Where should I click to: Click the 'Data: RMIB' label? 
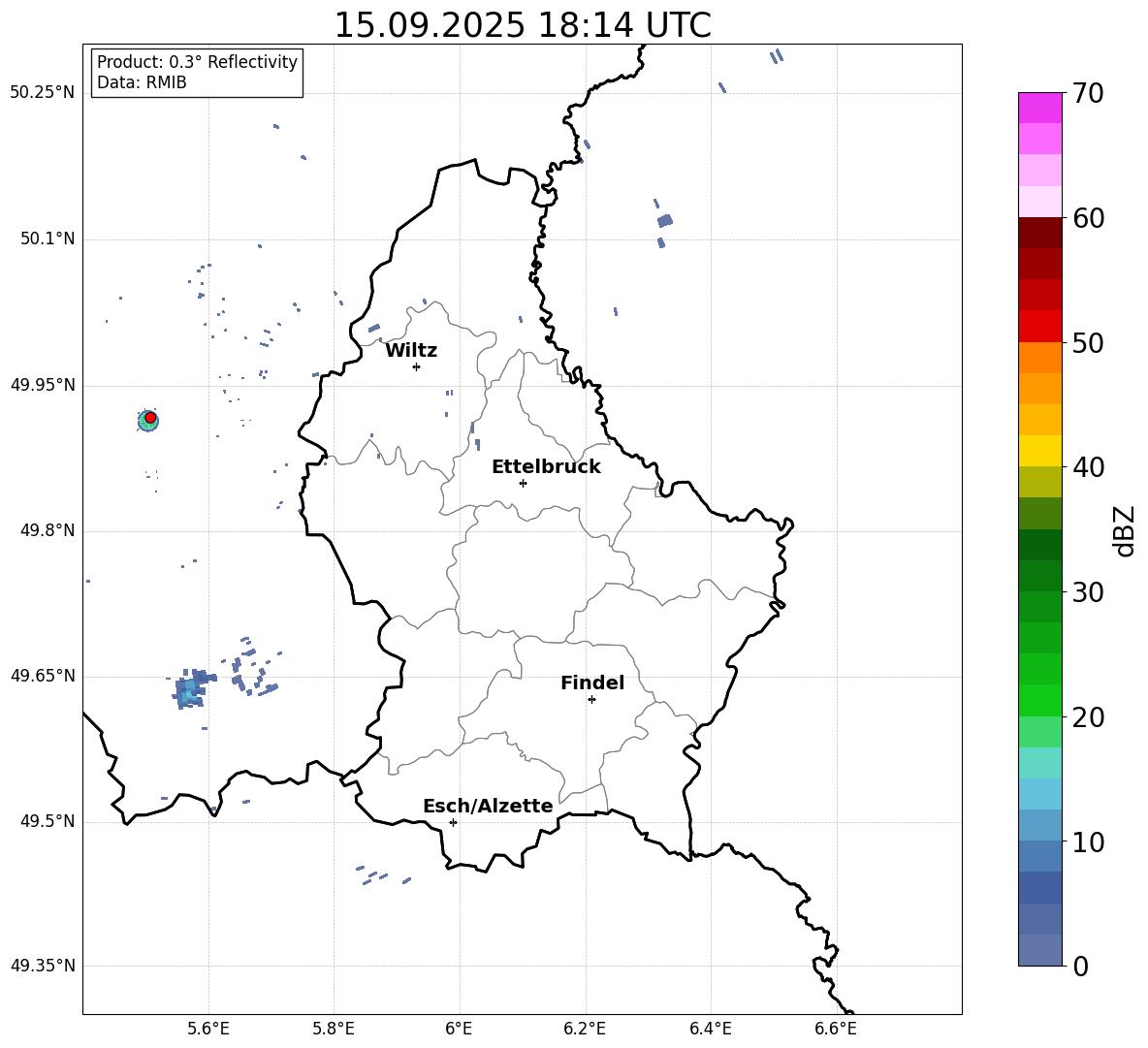[142, 82]
